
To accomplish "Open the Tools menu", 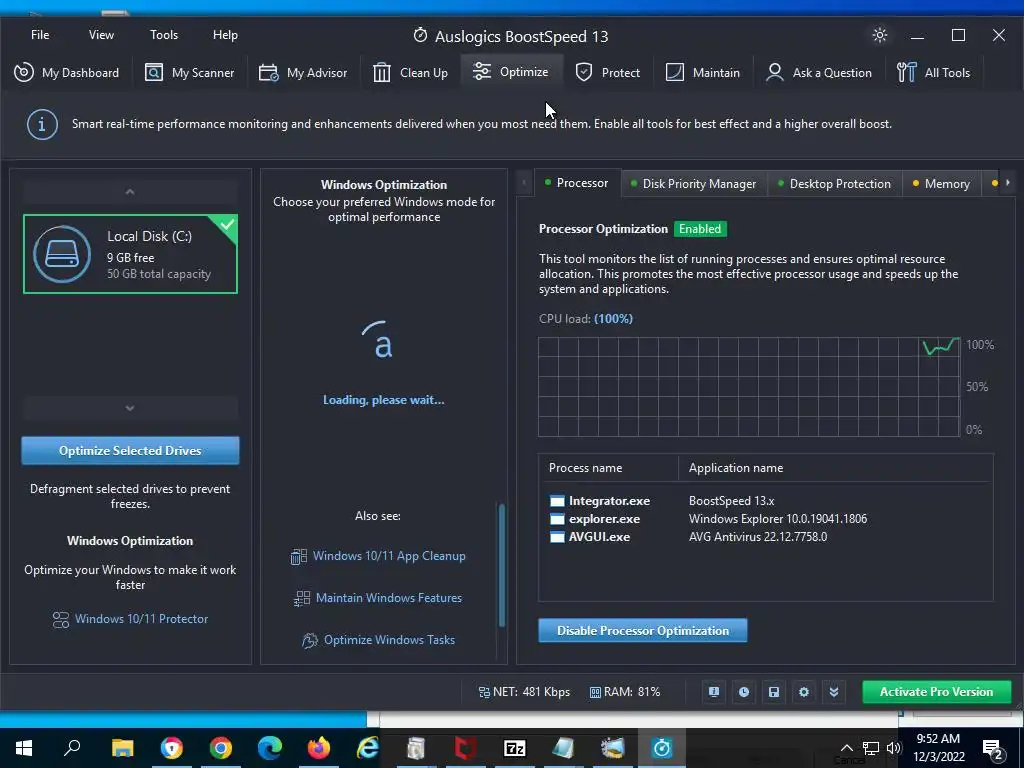I will tap(164, 35).
